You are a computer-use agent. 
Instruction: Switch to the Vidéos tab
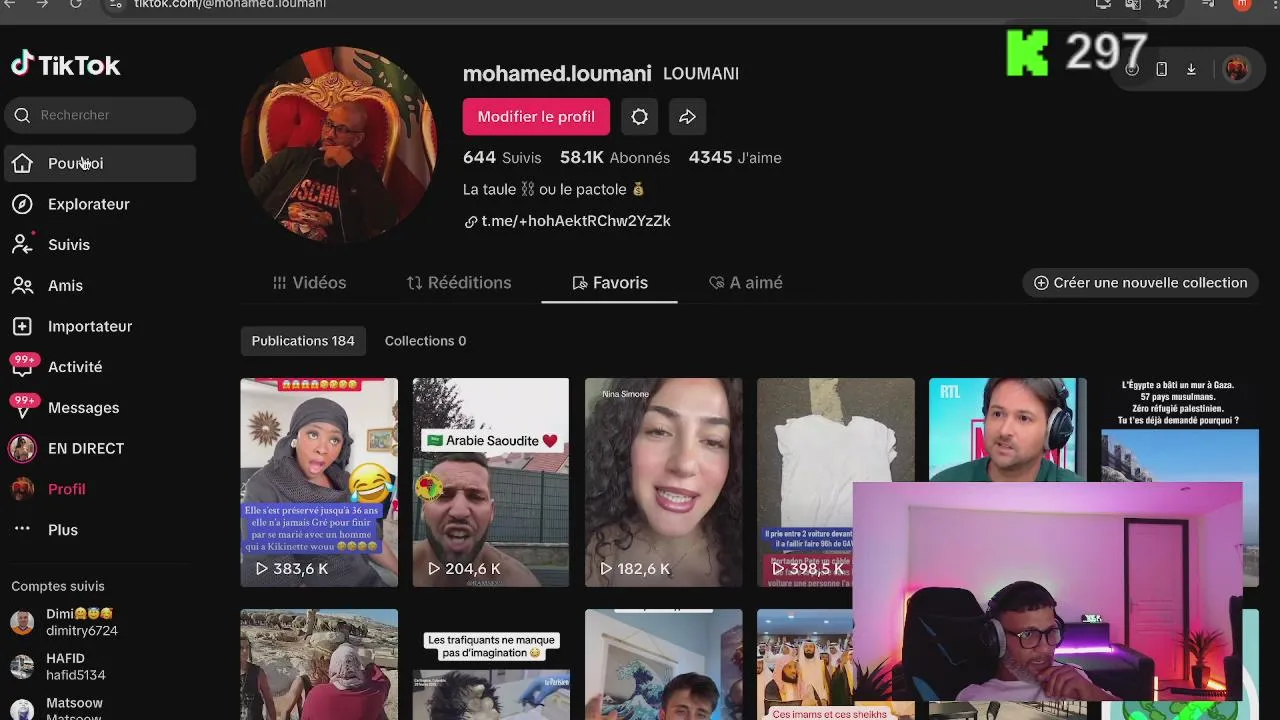pos(310,283)
